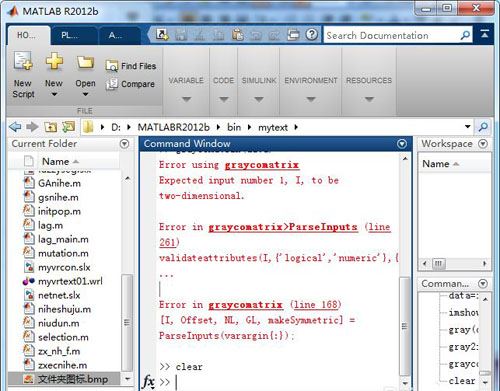Open the Command History panel actions menu
Viewport: 500px width, 391px height.
(483, 284)
